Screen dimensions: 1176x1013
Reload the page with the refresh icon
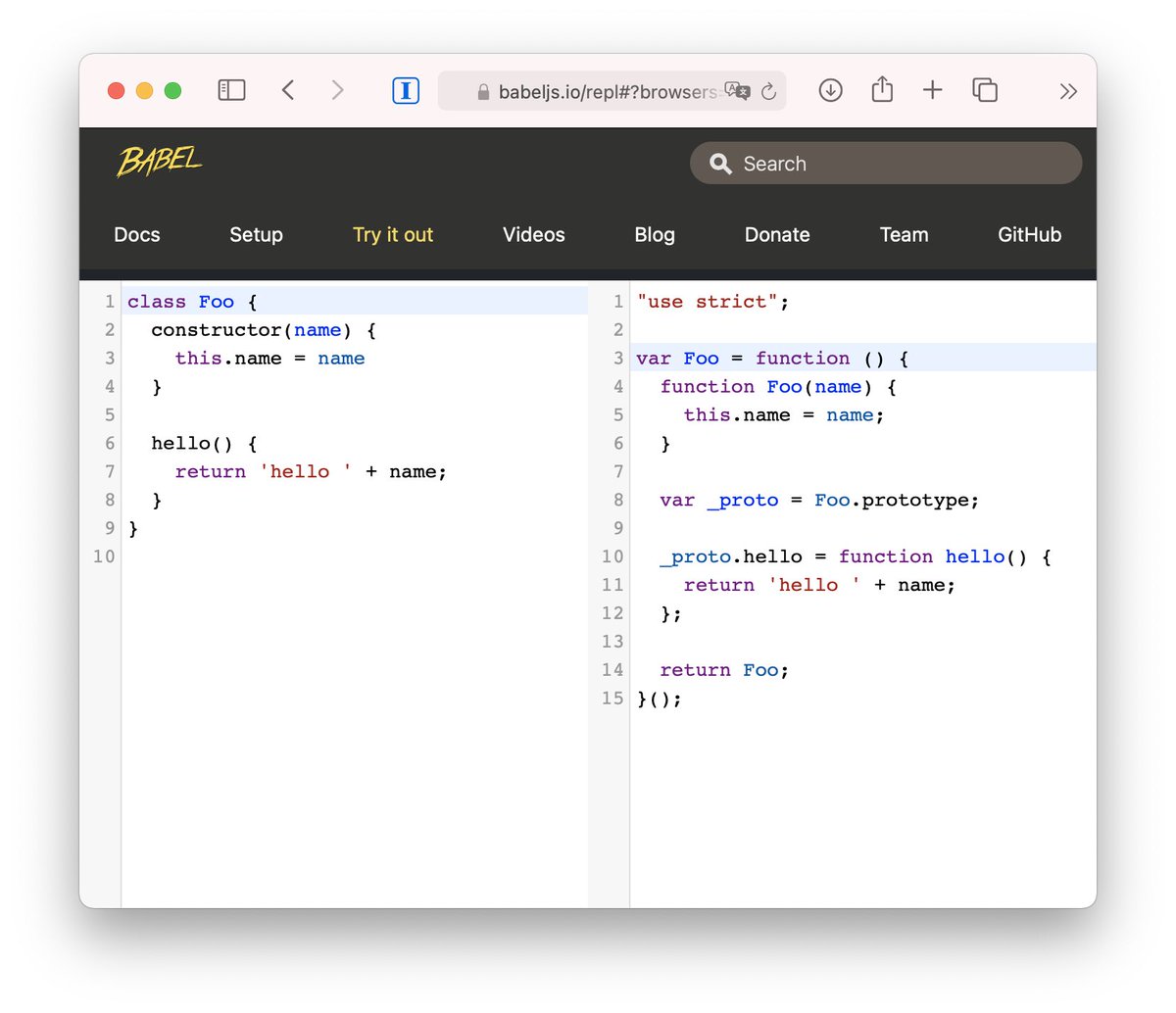pyautogui.click(x=770, y=90)
